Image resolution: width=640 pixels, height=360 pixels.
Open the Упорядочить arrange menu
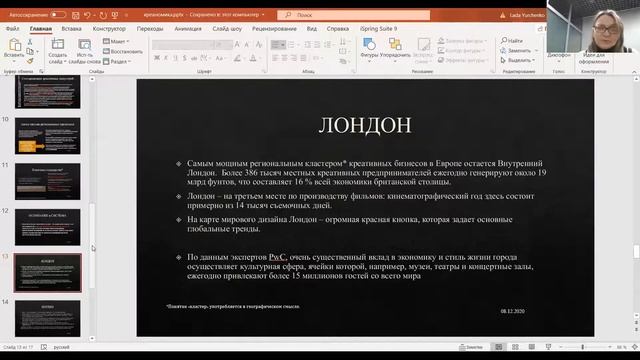click(395, 49)
